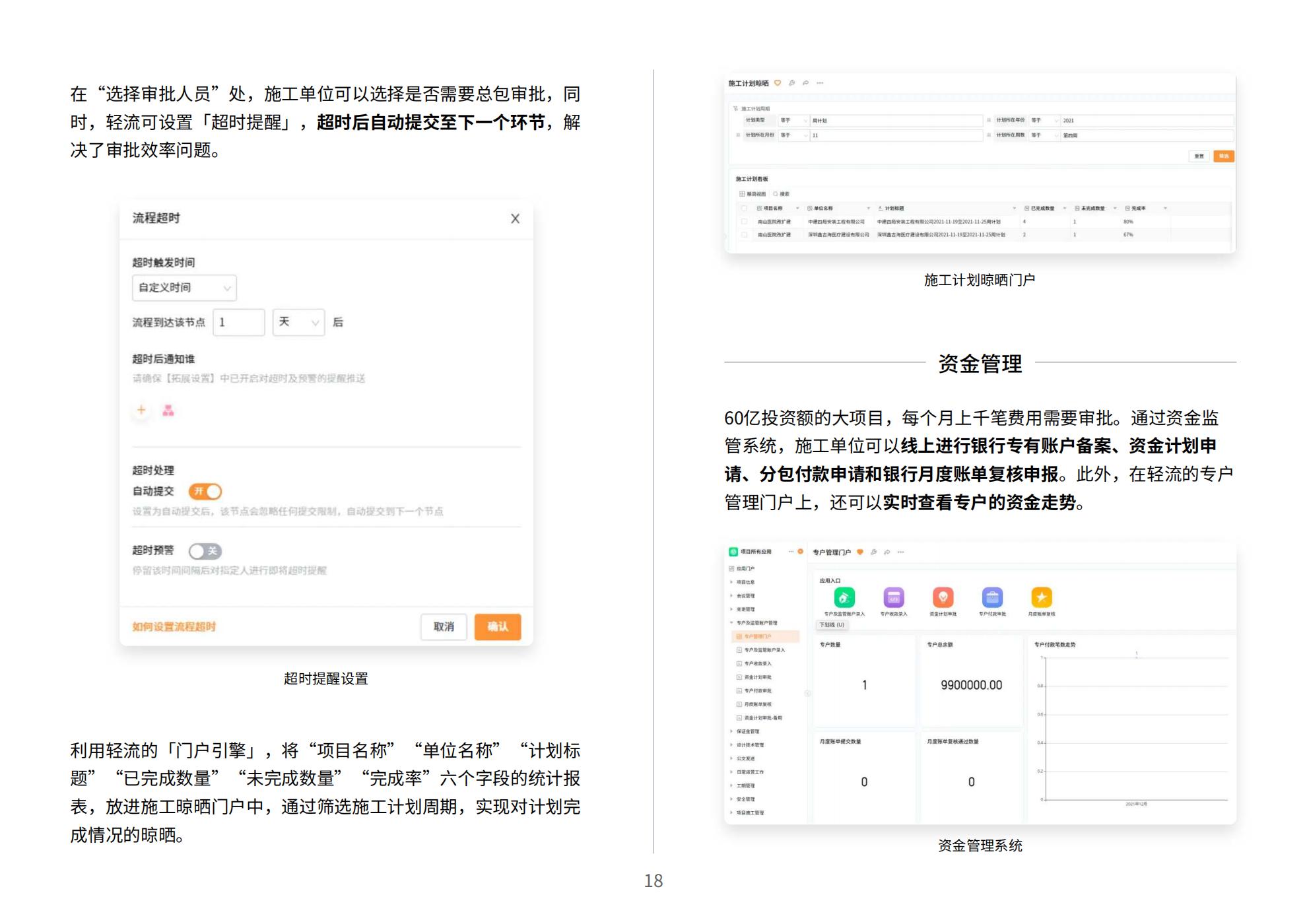Open the 完成率 column sort arrow

[x=1165, y=209]
